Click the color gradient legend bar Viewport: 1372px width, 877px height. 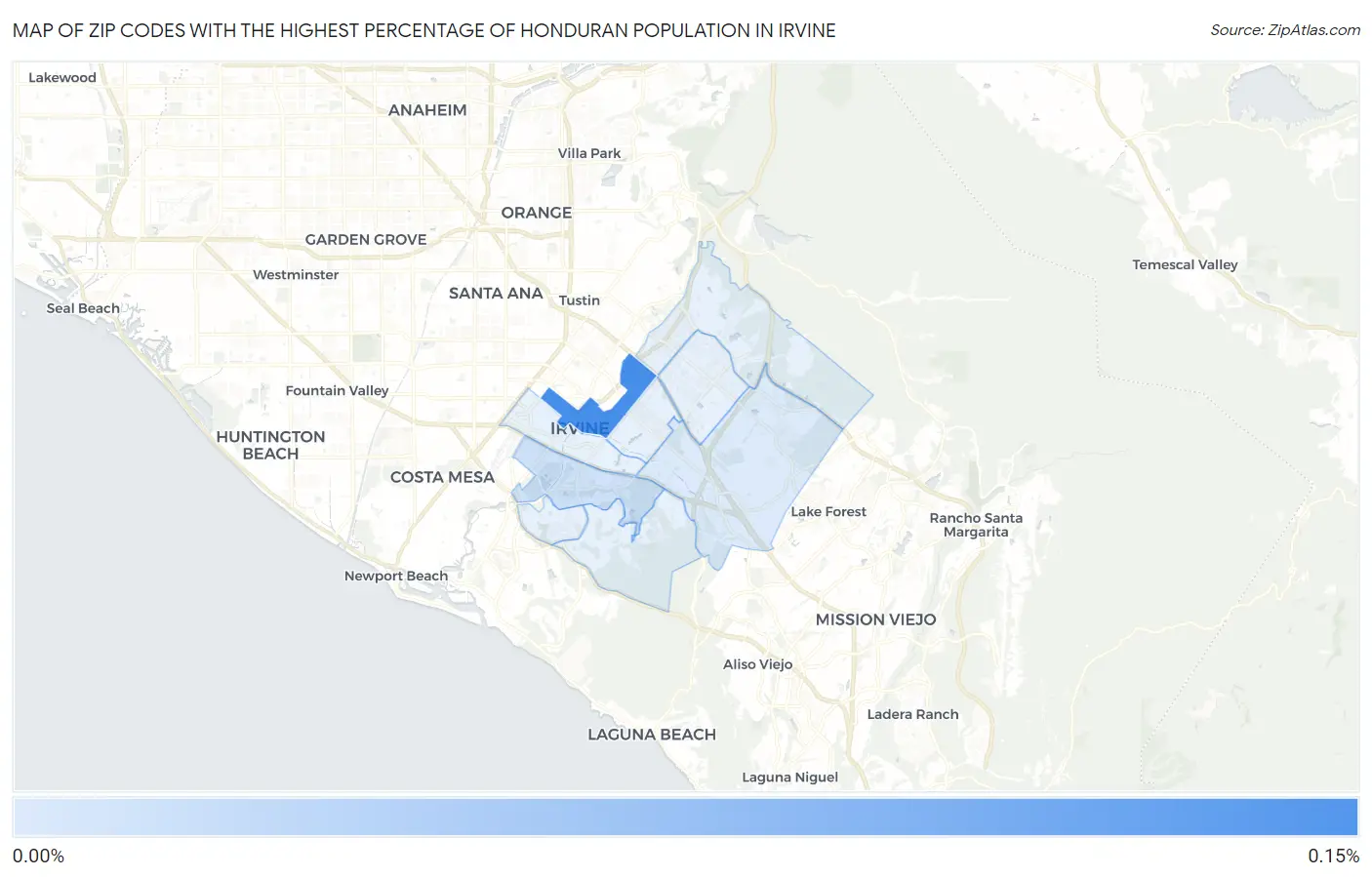click(x=685, y=817)
